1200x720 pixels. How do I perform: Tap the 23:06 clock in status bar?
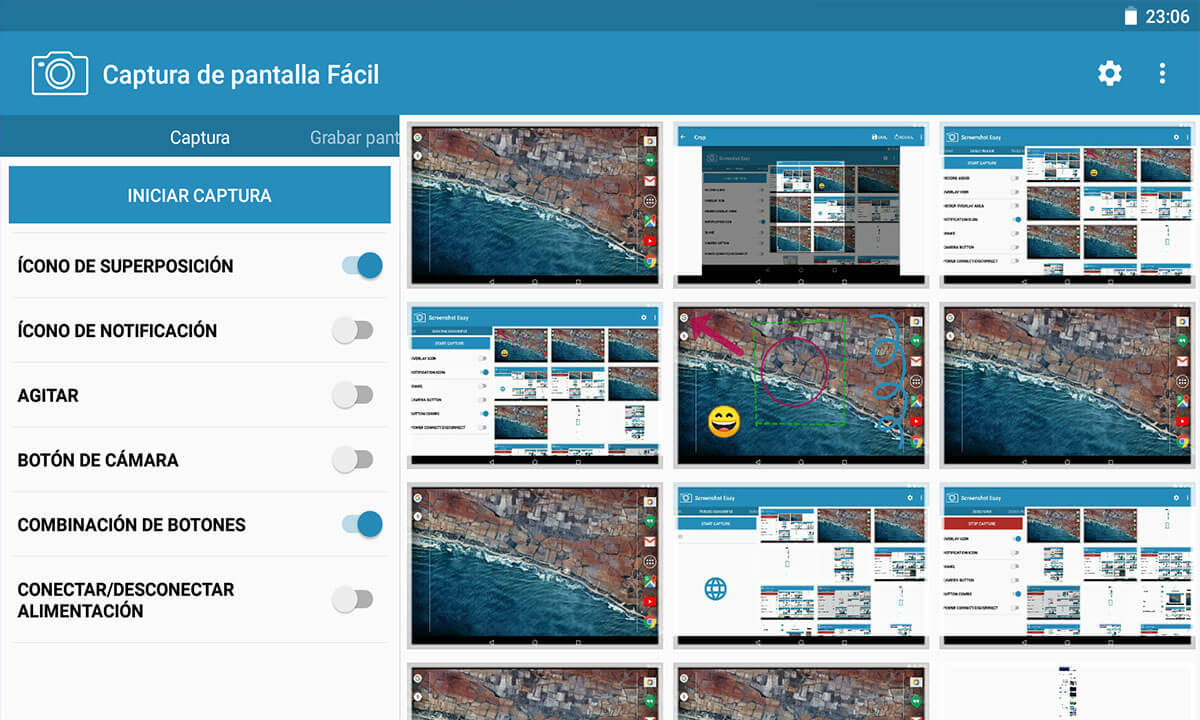[x=1167, y=16]
